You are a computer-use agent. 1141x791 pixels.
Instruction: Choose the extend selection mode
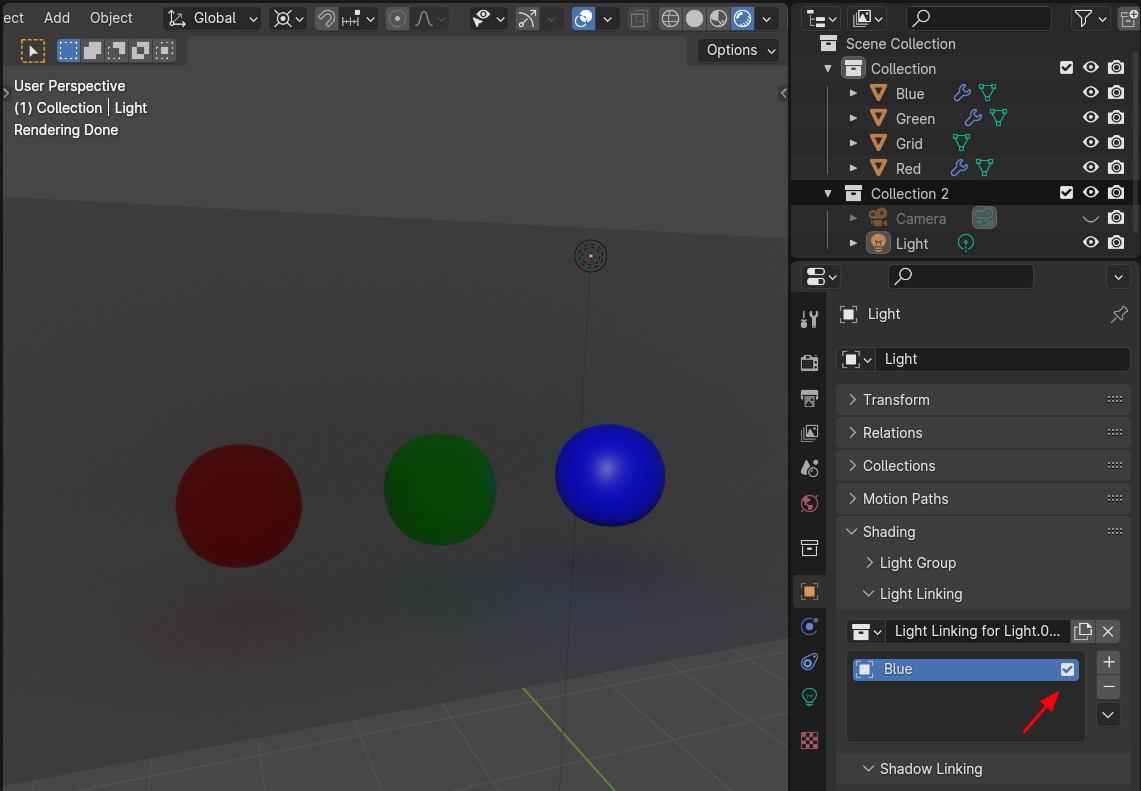[92, 50]
